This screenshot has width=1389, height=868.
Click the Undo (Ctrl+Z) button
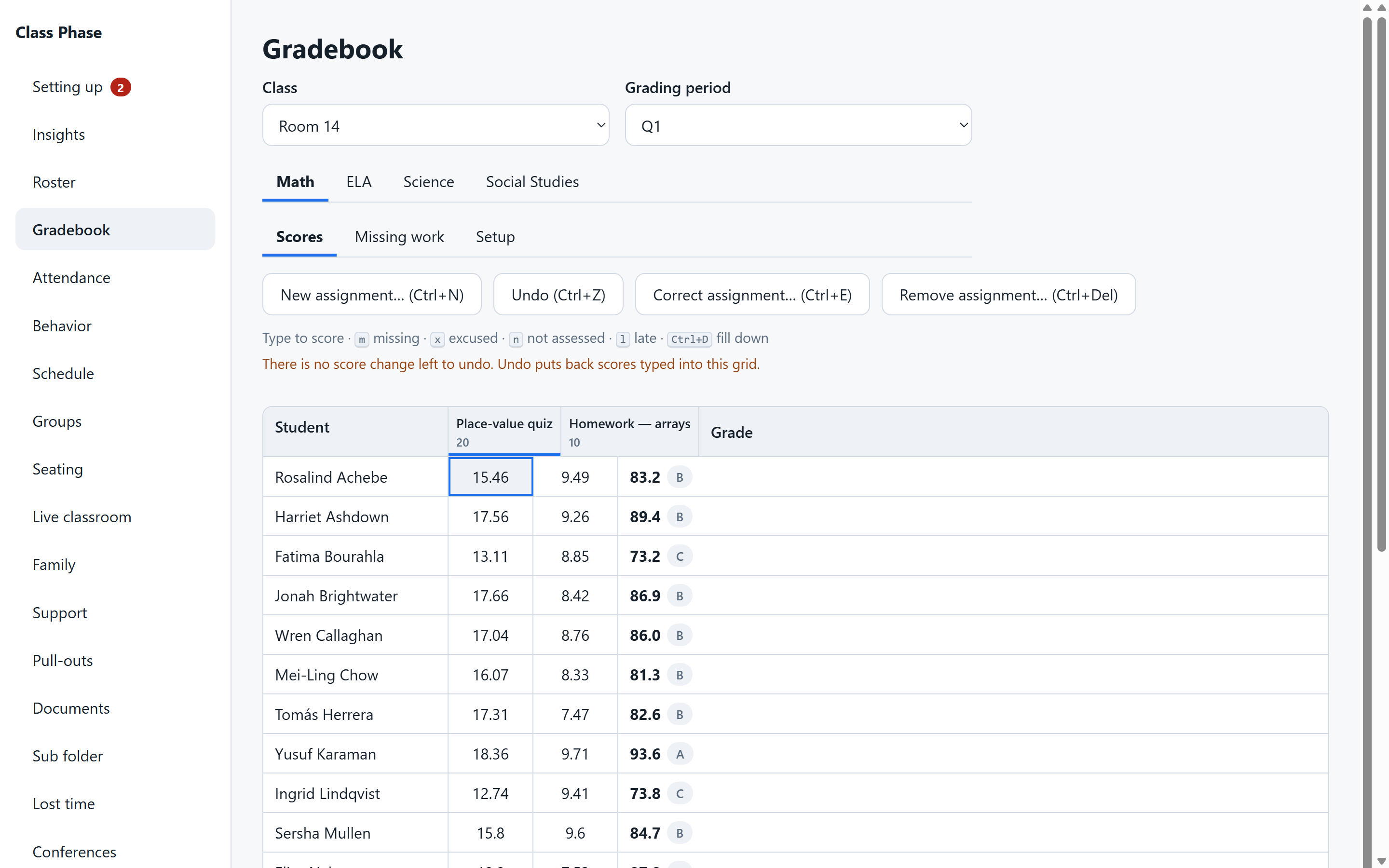coord(558,295)
